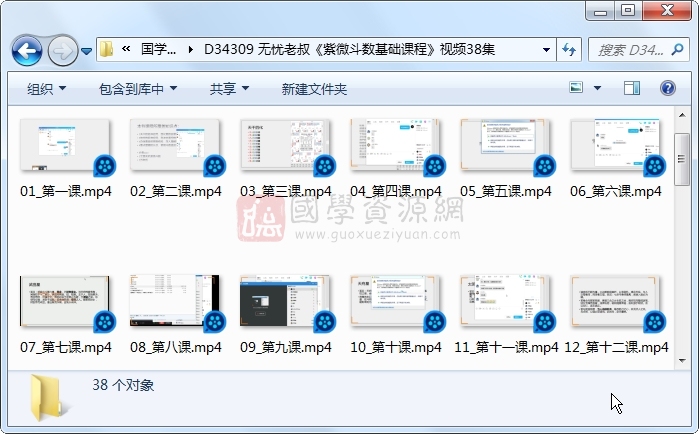Screen dimensions: 699x434
Task: Click file name 10_第十课.mp4
Action: (396, 348)
